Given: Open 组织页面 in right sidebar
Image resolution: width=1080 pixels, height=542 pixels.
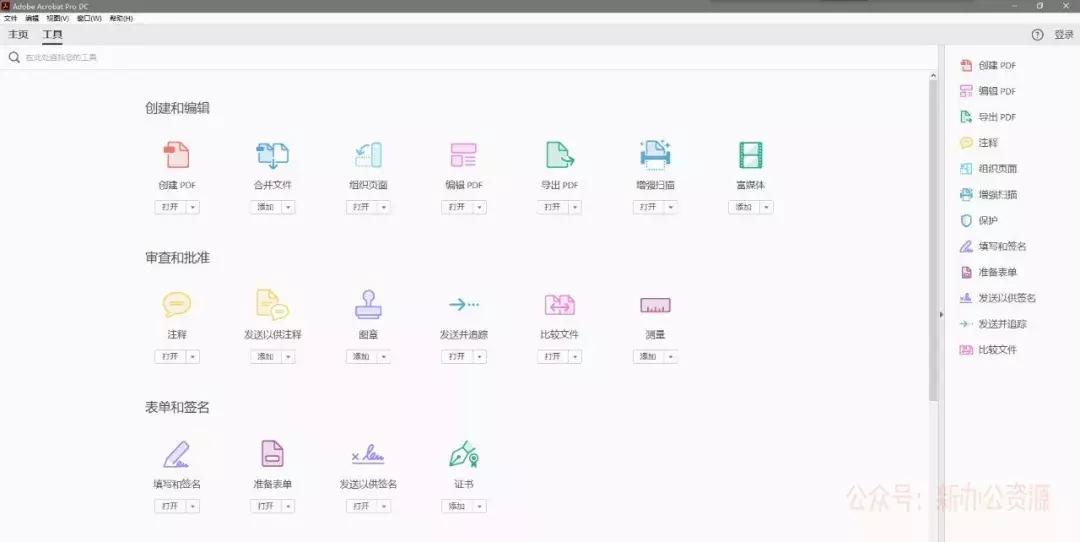Looking at the screenshot, I should (x=988, y=169).
